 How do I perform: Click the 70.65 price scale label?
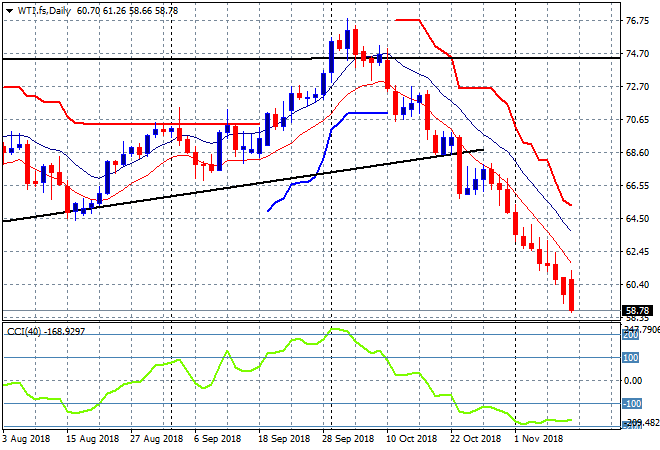coord(637,120)
